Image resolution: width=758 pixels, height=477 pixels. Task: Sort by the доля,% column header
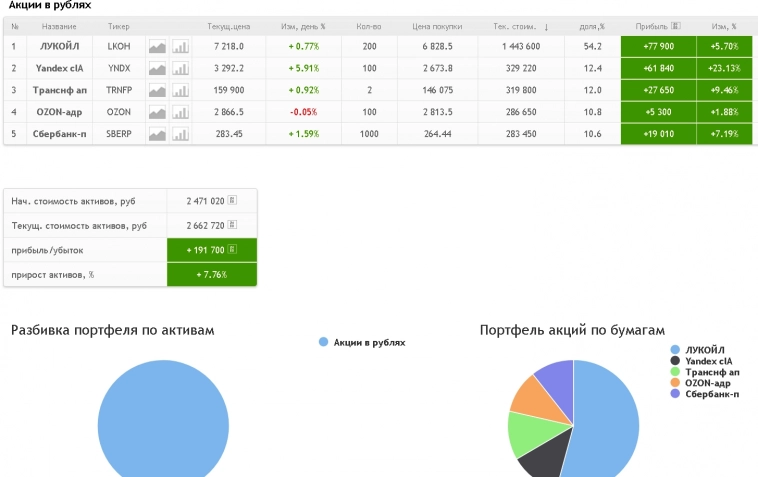click(x=592, y=25)
